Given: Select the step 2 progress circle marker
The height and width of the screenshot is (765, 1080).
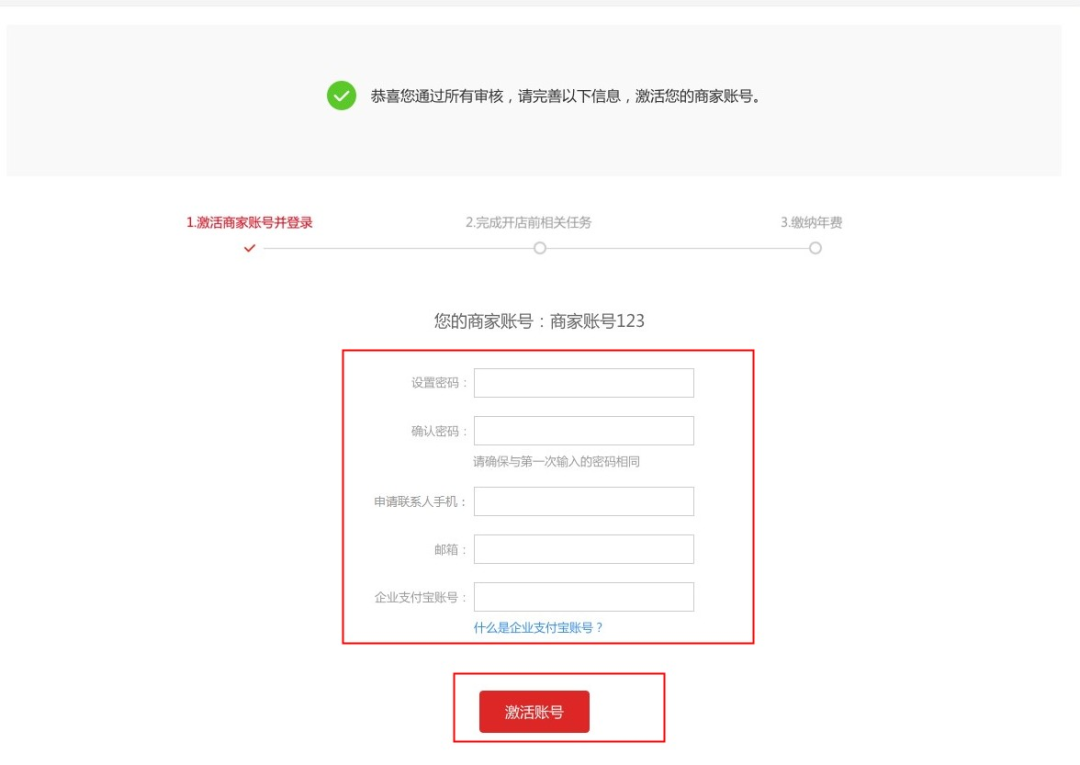Looking at the screenshot, I should point(540,248).
